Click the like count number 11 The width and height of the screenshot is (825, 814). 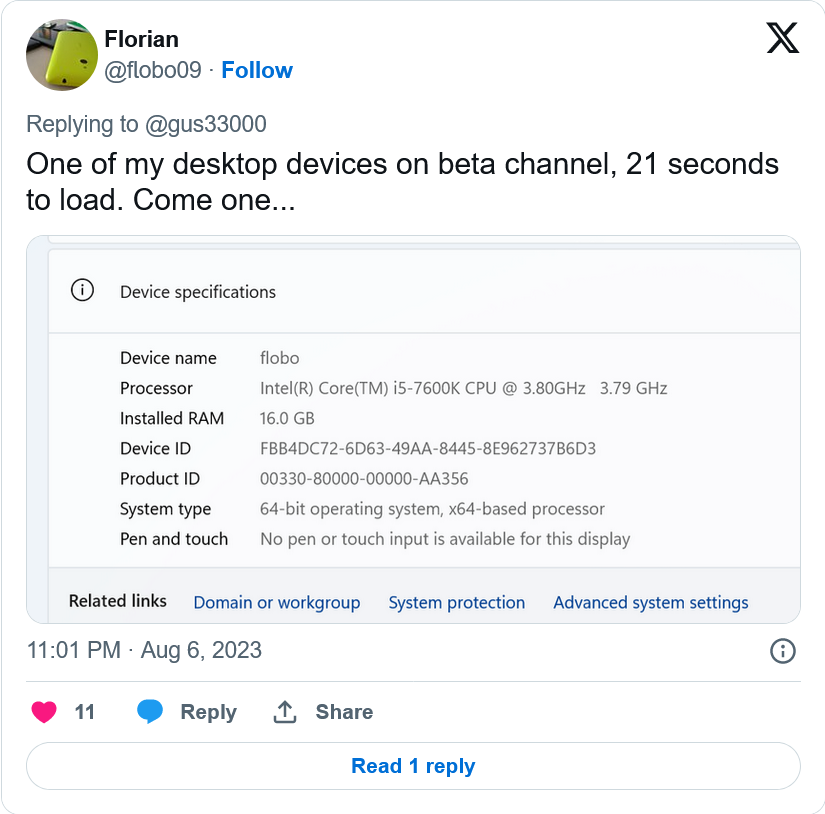tap(85, 712)
